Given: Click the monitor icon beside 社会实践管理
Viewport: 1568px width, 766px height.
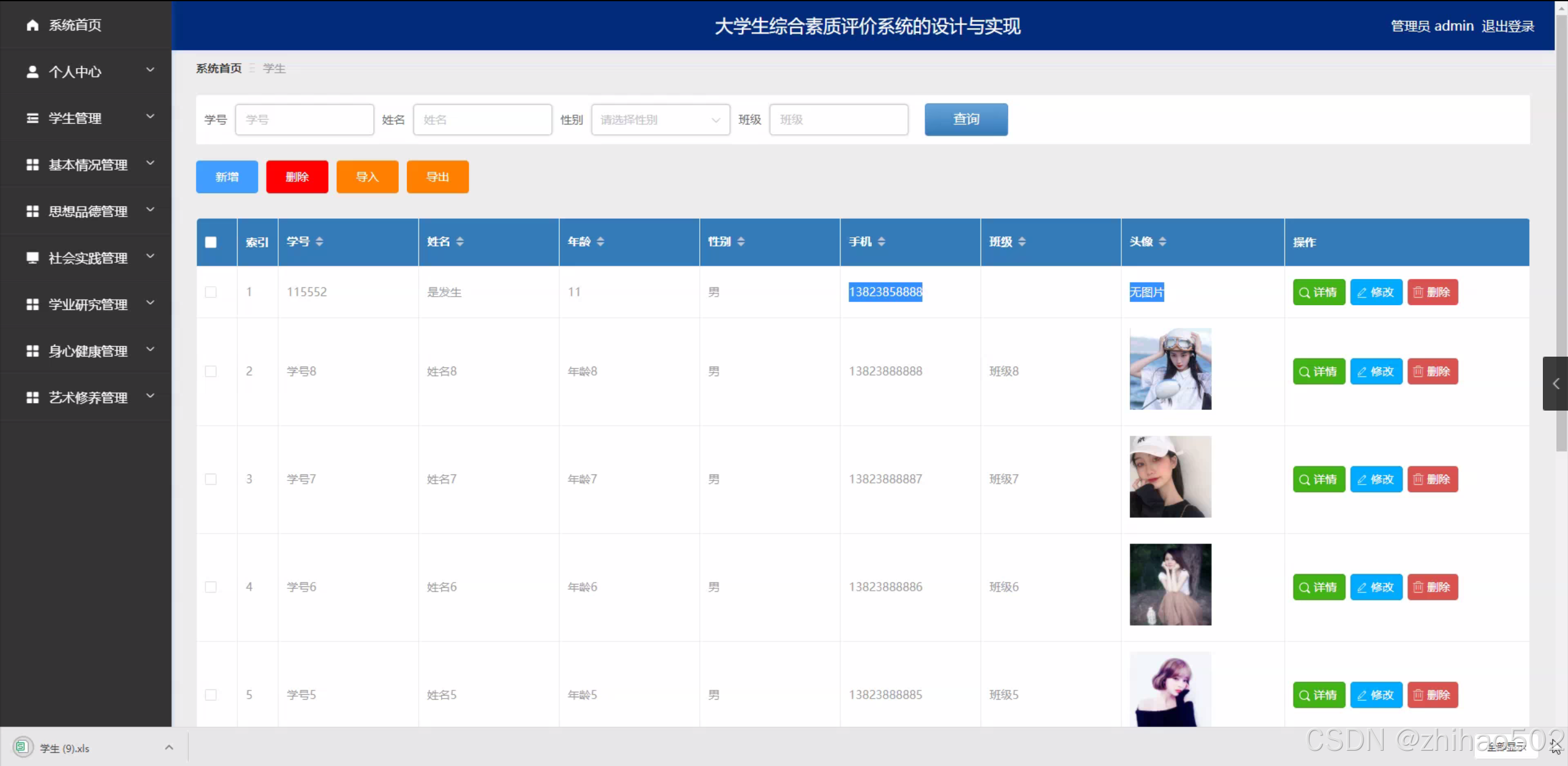Looking at the screenshot, I should pyautogui.click(x=32, y=258).
